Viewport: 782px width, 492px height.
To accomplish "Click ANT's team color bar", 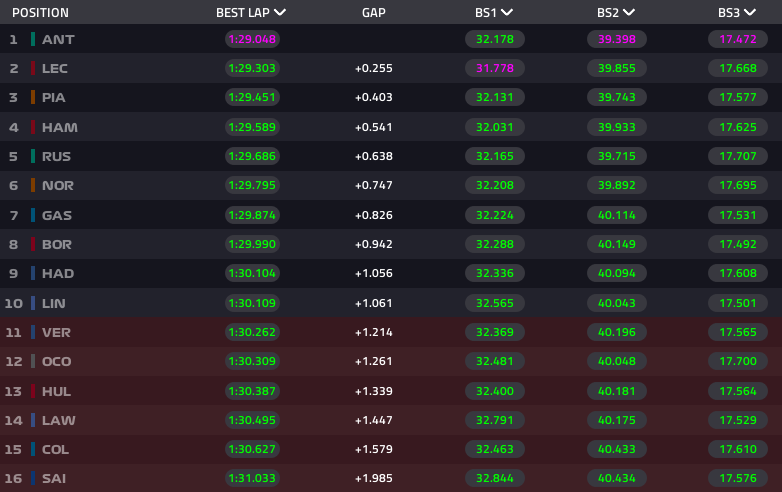I will point(33,39).
